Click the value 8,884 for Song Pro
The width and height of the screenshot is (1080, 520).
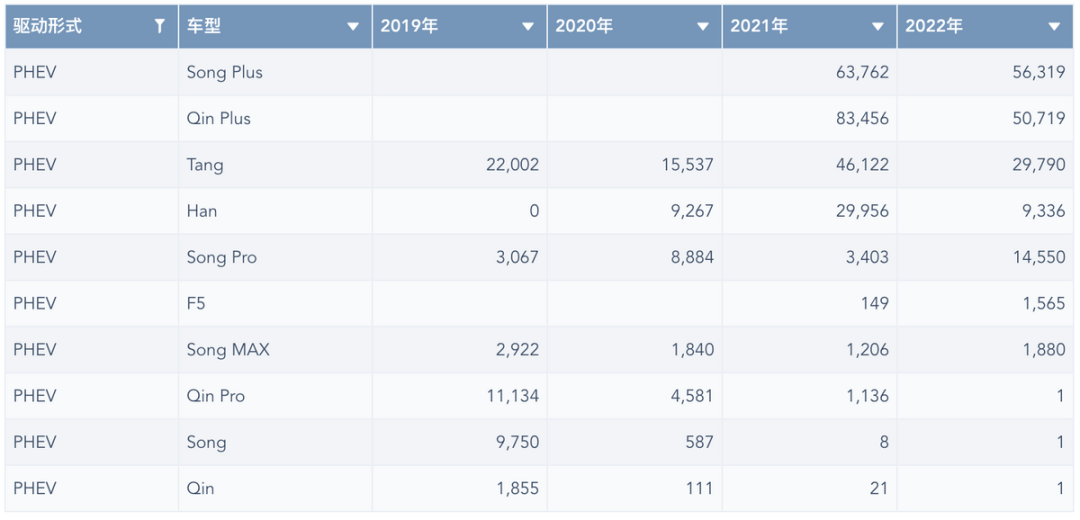(x=690, y=257)
